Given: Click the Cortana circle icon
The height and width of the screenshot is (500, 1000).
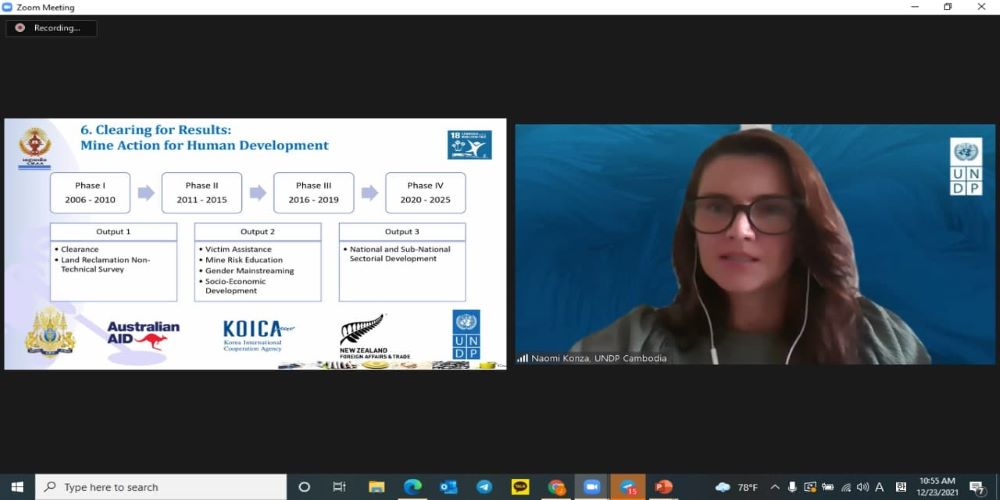Looking at the screenshot, I should (304, 487).
